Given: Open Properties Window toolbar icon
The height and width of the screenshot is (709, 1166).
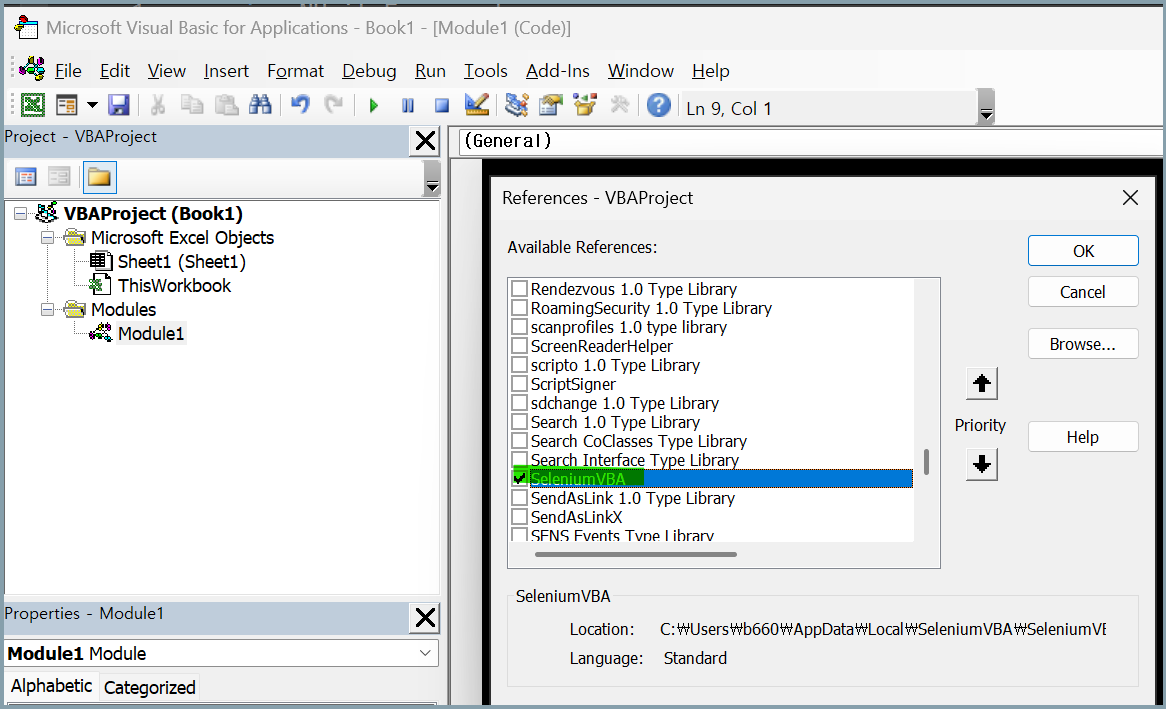Looking at the screenshot, I should pyautogui.click(x=550, y=105).
